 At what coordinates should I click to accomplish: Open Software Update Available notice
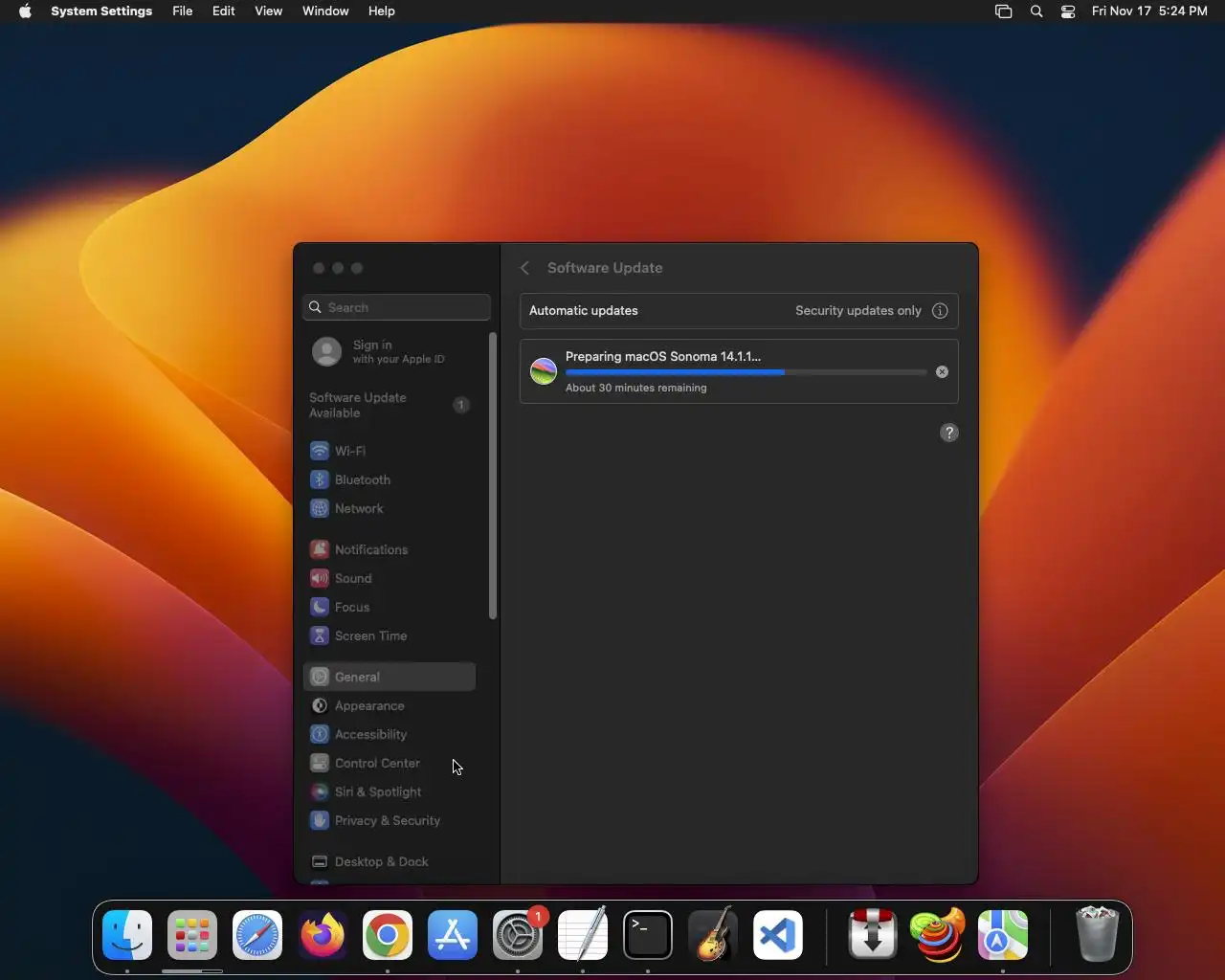tap(389, 405)
